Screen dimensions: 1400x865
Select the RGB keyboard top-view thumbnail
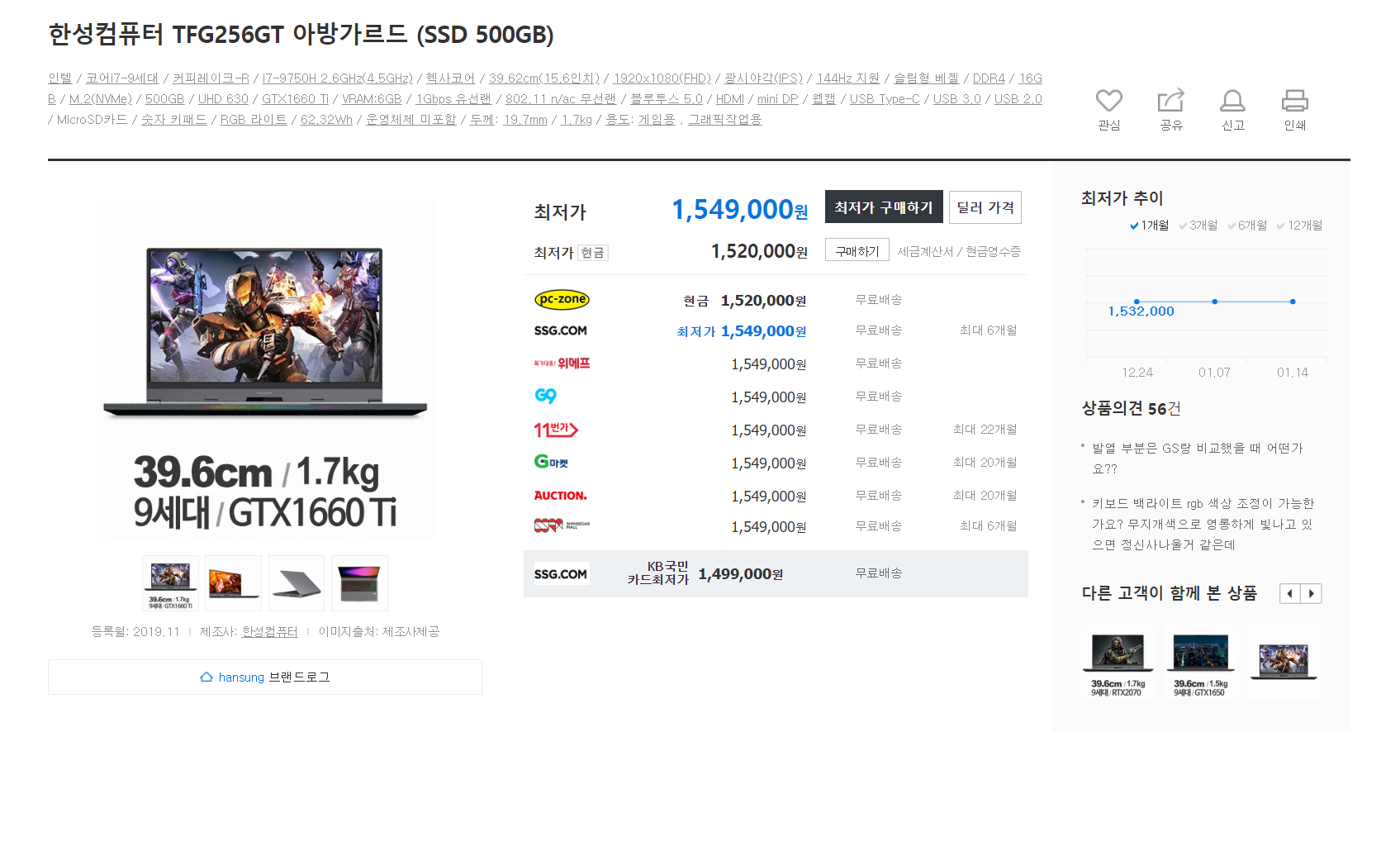click(x=359, y=583)
